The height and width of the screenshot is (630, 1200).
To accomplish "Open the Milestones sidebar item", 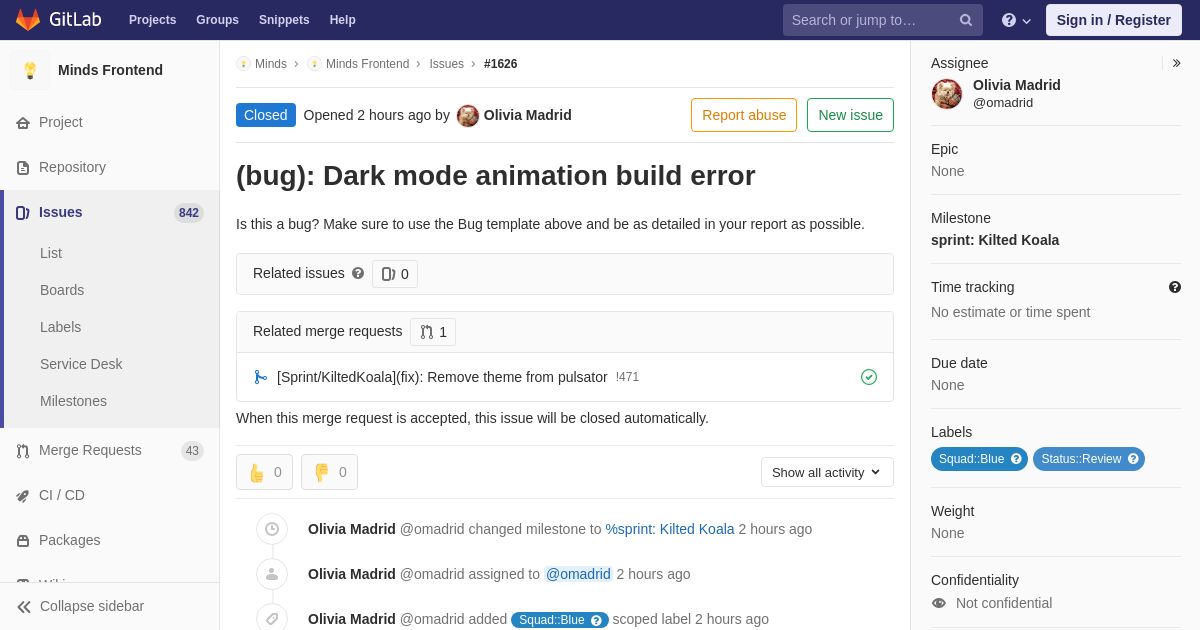I will (73, 401).
